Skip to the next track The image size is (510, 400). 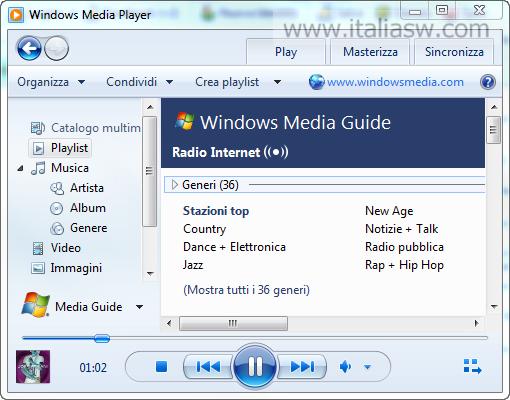coord(302,367)
